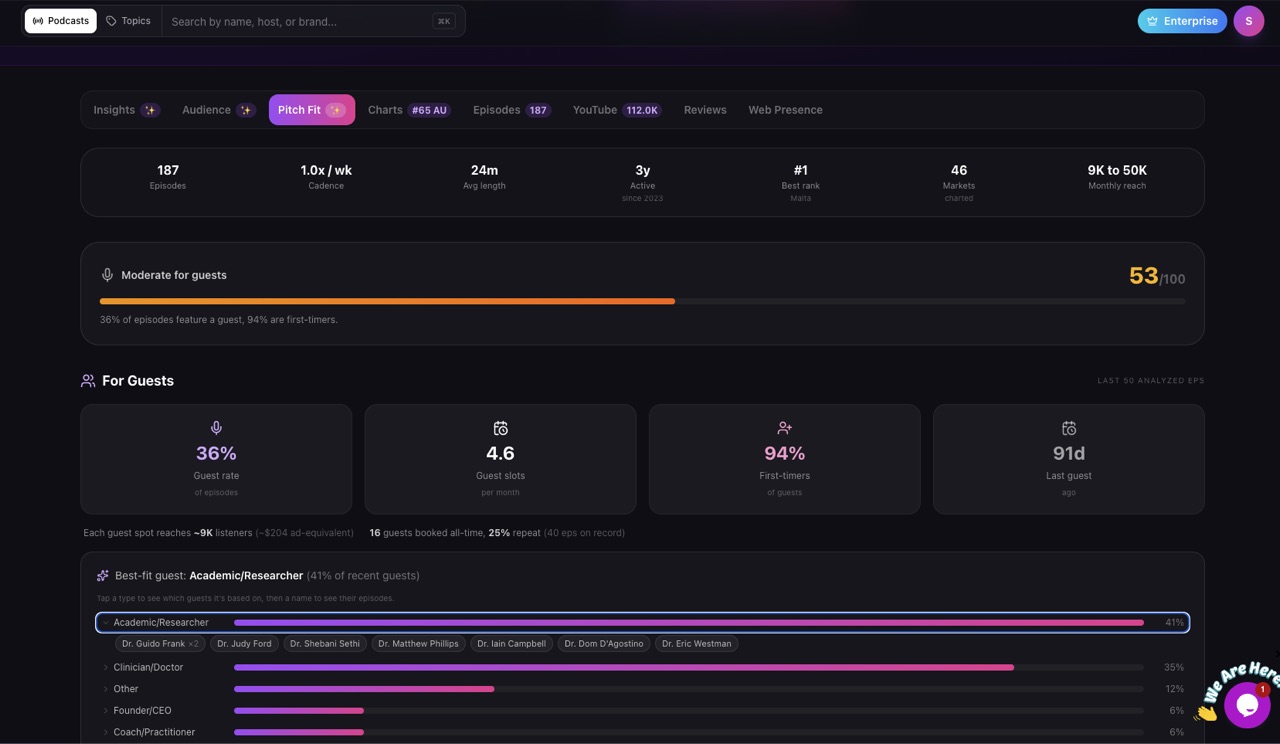Expand the Other guest type row
The image size is (1280, 744).
[x=642, y=689]
